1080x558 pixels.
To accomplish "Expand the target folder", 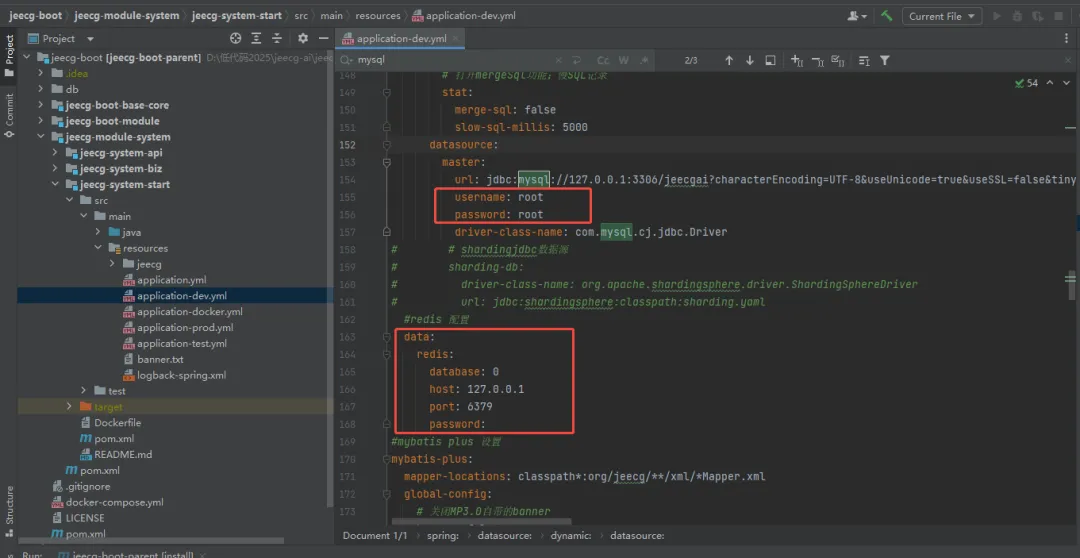I will click(x=69, y=406).
